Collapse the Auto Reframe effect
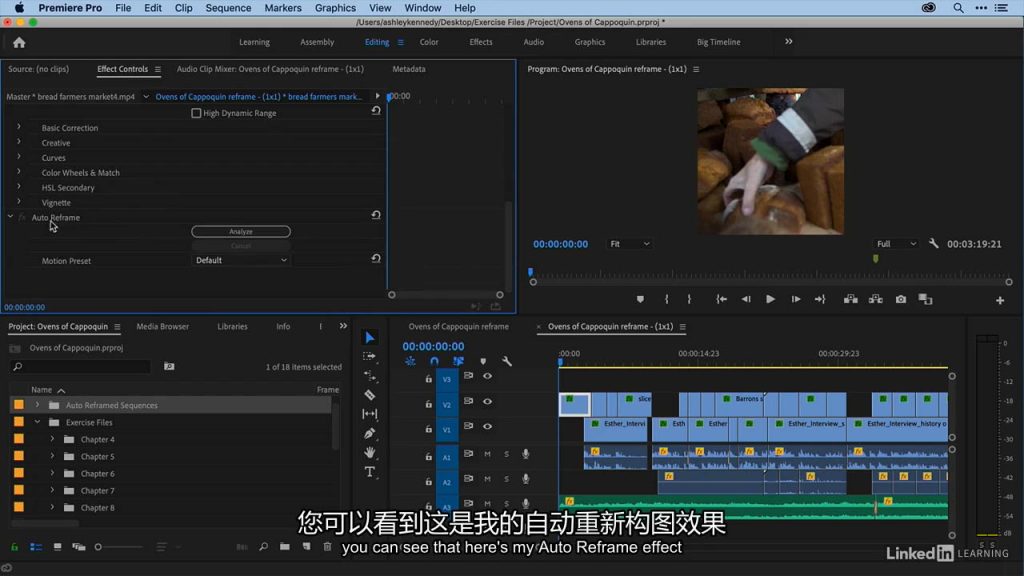The height and width of the screenshot is (576, 1024). [x=10, y=216]
